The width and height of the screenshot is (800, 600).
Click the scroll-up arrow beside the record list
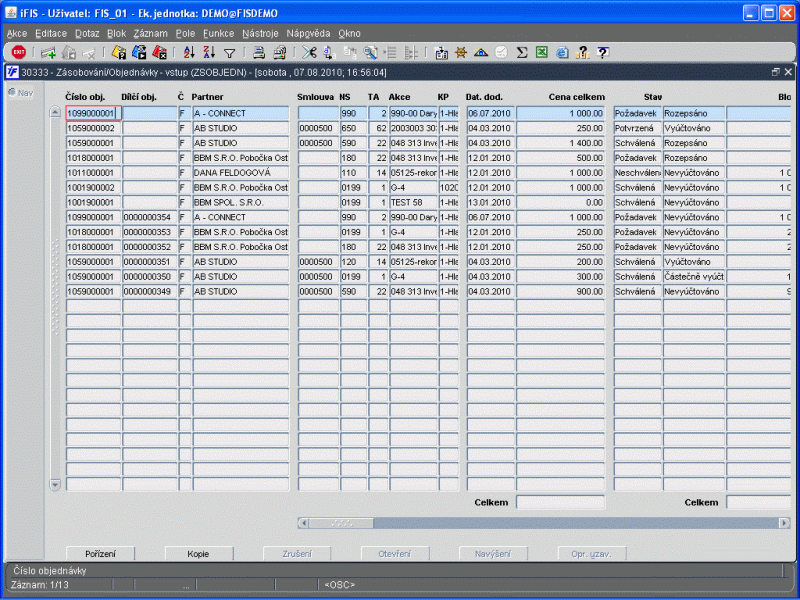tap(55, 112)
